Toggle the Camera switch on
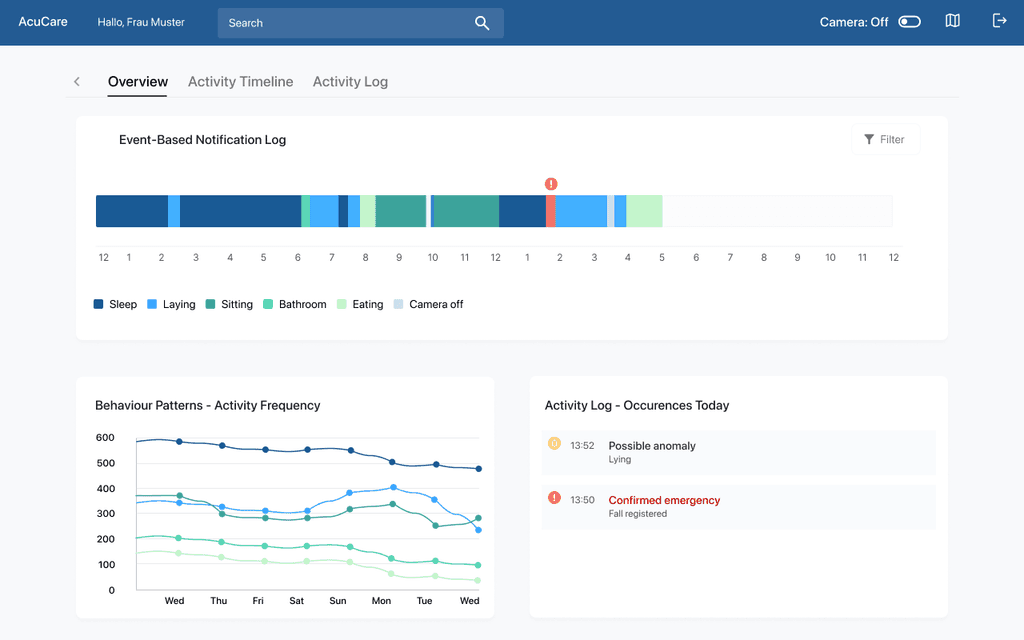The width and height of the screenshot is (1024, 640). 909,22
